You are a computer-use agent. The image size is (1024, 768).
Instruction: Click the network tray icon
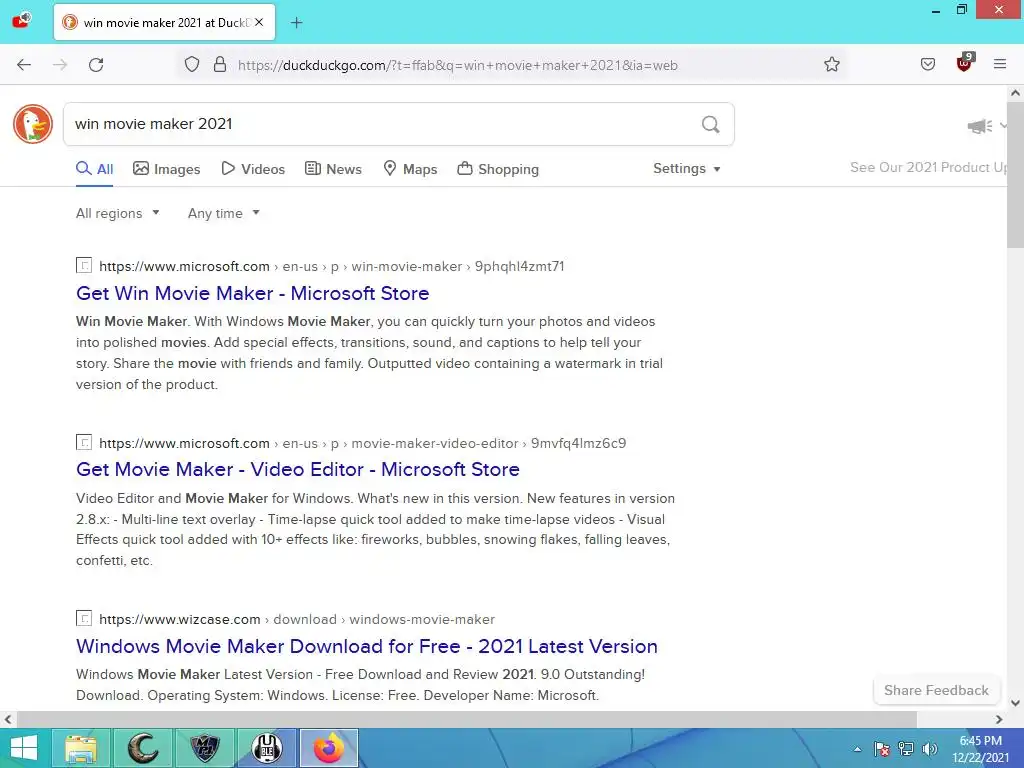coord(906,749)
